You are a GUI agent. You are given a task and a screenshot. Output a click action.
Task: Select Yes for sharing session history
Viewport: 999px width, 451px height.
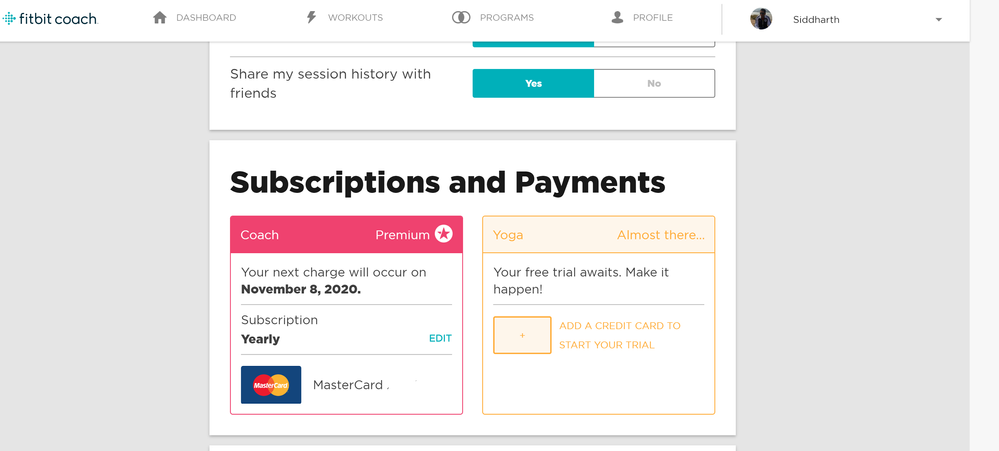(533, 83)
